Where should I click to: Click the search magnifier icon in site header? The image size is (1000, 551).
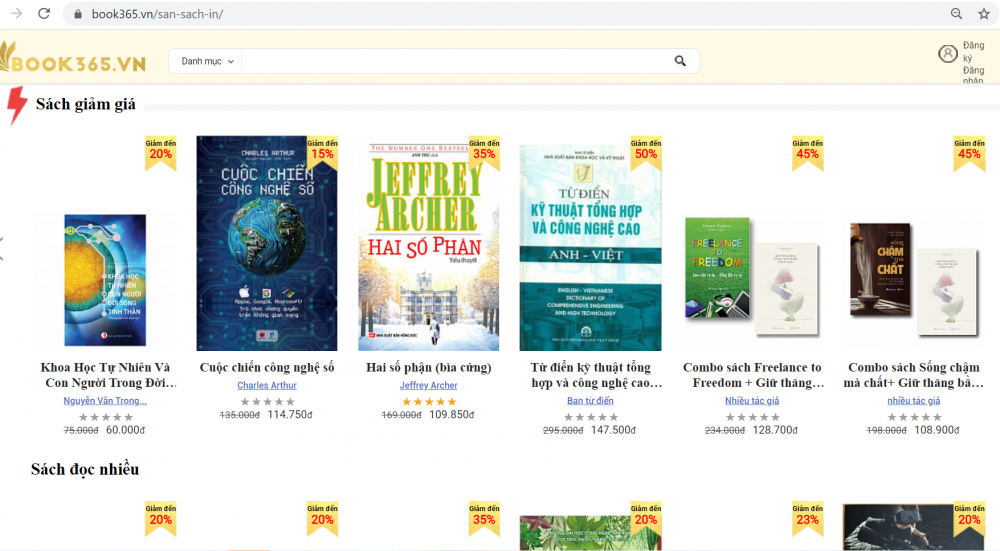point(680,61)
